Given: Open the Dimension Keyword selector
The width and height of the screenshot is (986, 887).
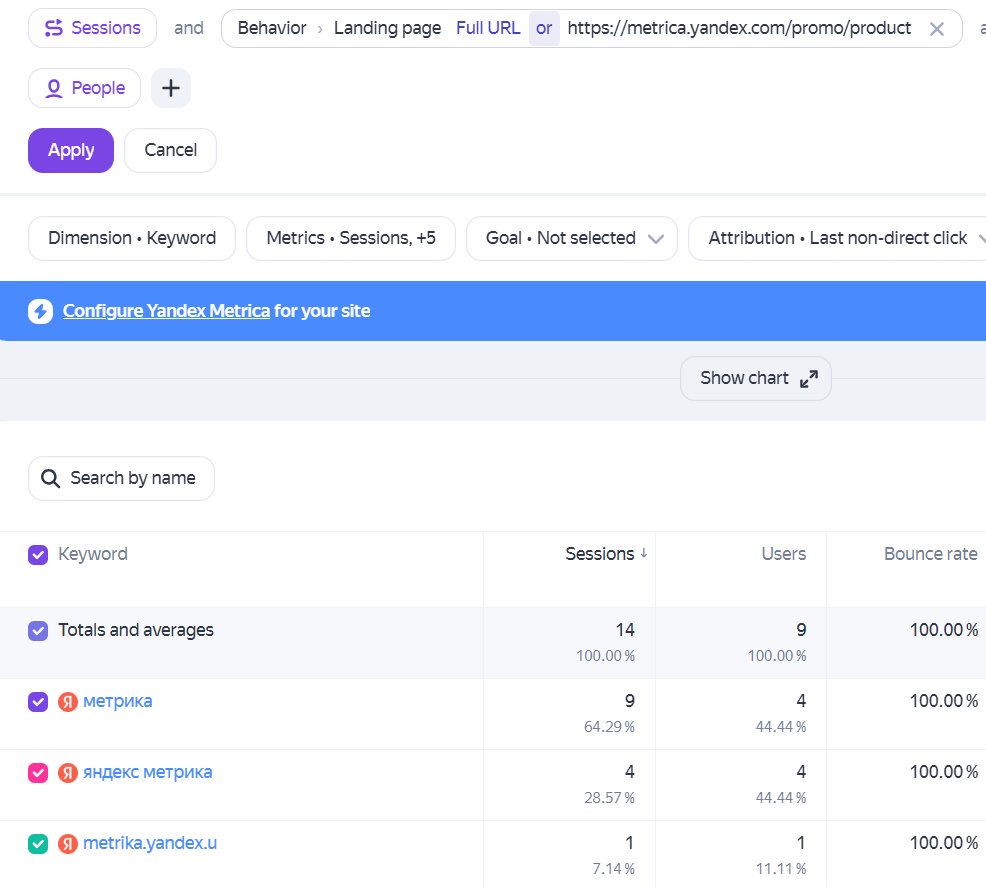Looking at the screenshot, I should [x=132, y=238].
